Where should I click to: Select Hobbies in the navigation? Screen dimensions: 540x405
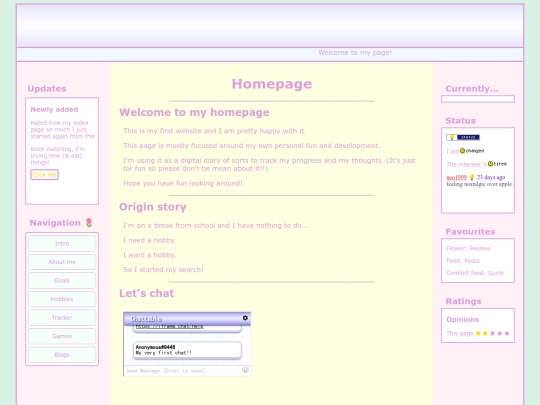pos(62,299)
